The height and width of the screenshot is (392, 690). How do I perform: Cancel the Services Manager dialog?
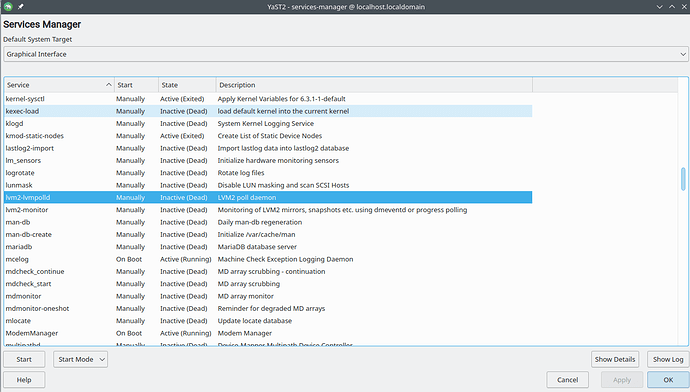pyautogui.click(x=567, y=380)
